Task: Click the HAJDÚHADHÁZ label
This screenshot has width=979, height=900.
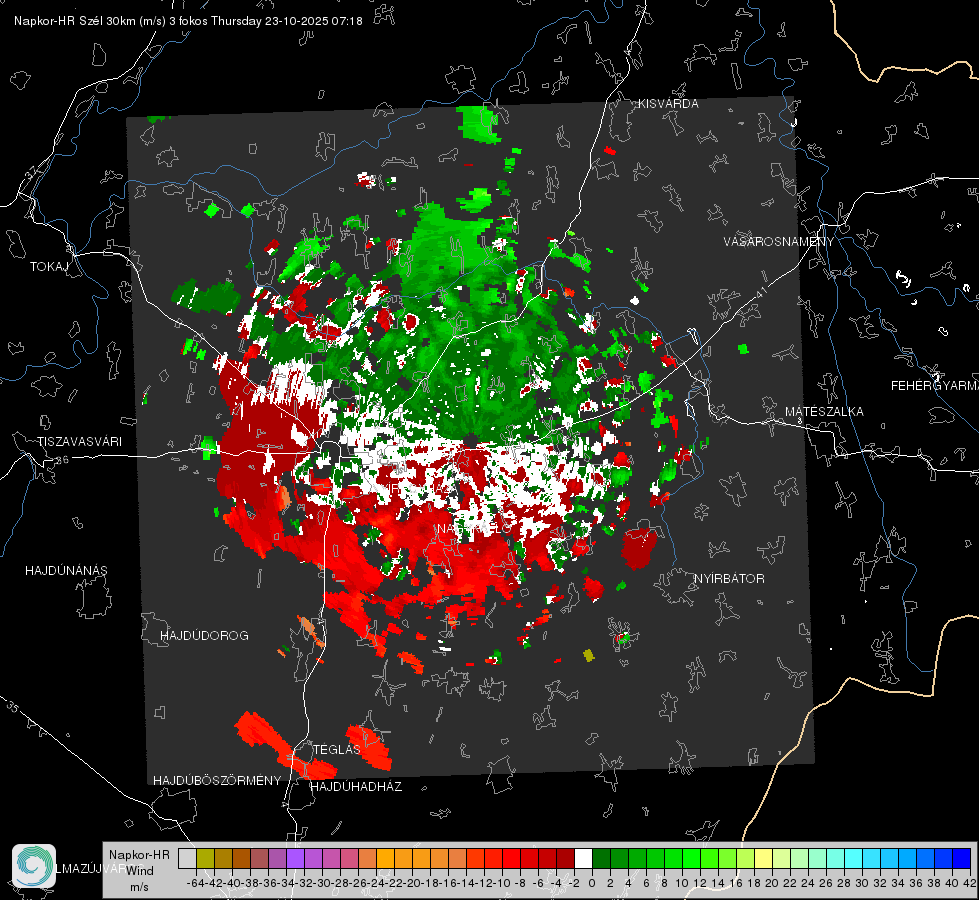Action: pyautogui.click(x=356, y=787)
